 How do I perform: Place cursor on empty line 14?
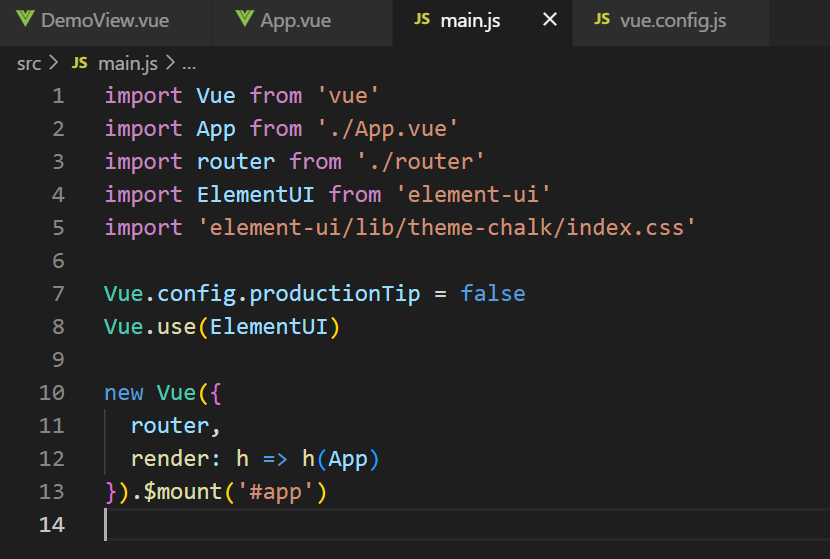pos(466,525)
